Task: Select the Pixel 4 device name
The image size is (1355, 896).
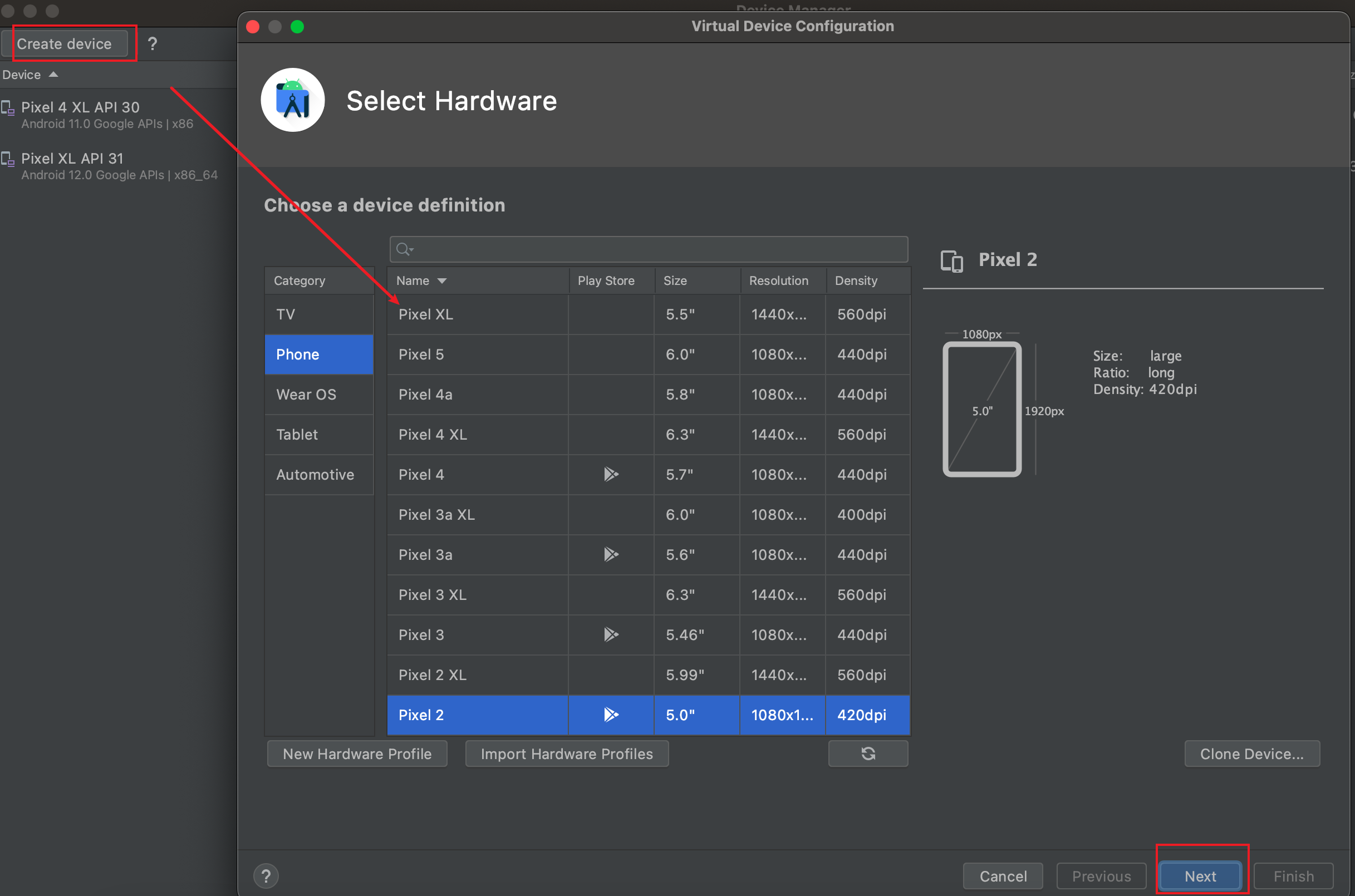Action: (x=421, y=474)
